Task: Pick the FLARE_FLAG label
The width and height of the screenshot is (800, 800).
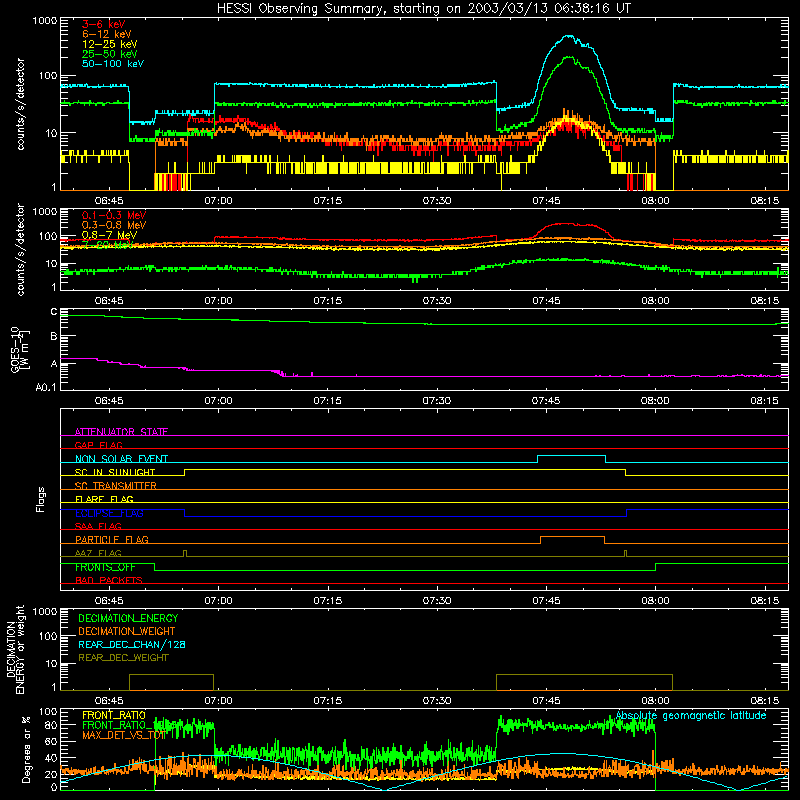Action: tap(104, 499)
